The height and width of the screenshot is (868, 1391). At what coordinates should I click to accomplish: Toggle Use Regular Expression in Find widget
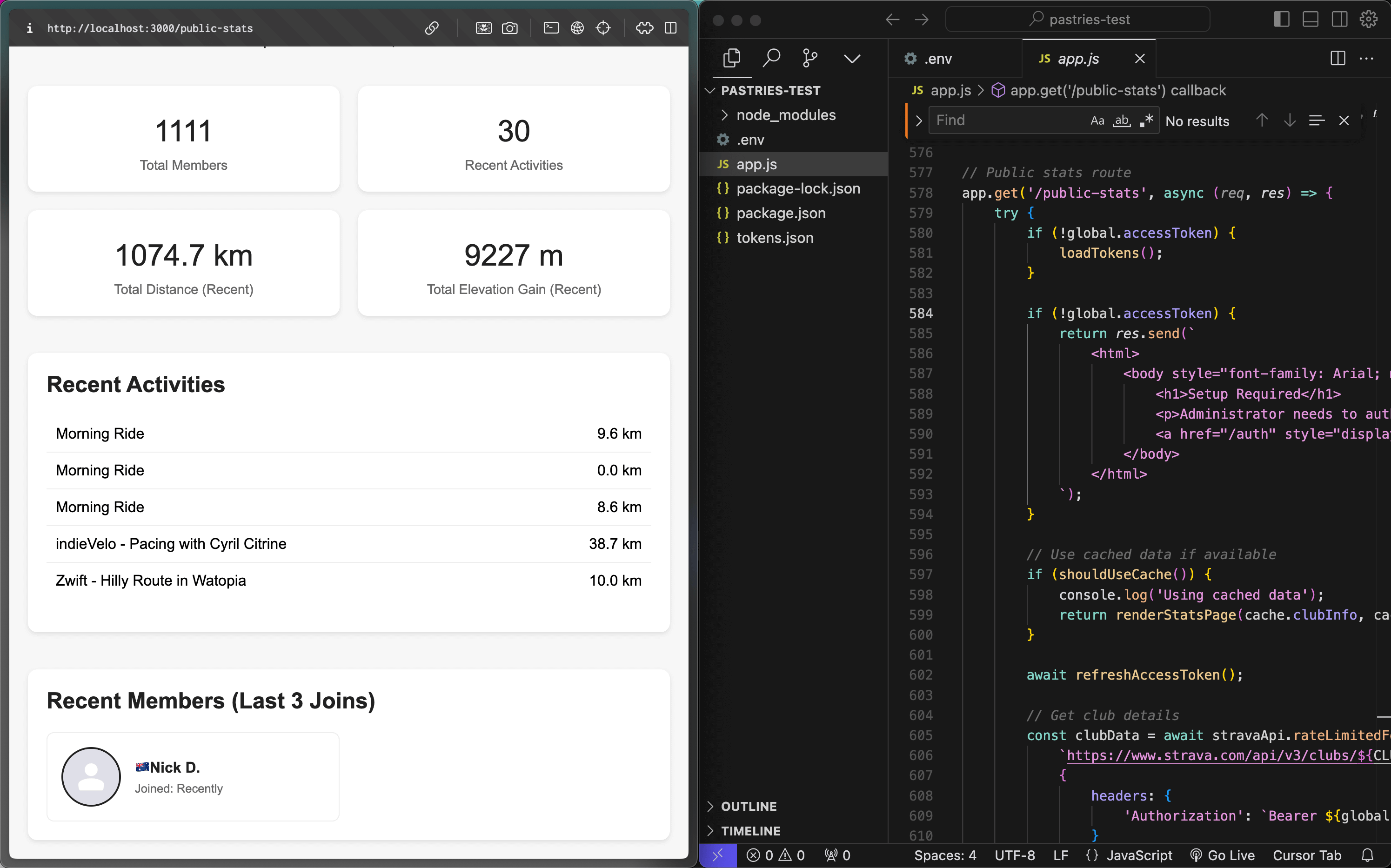click(1146, 120)
